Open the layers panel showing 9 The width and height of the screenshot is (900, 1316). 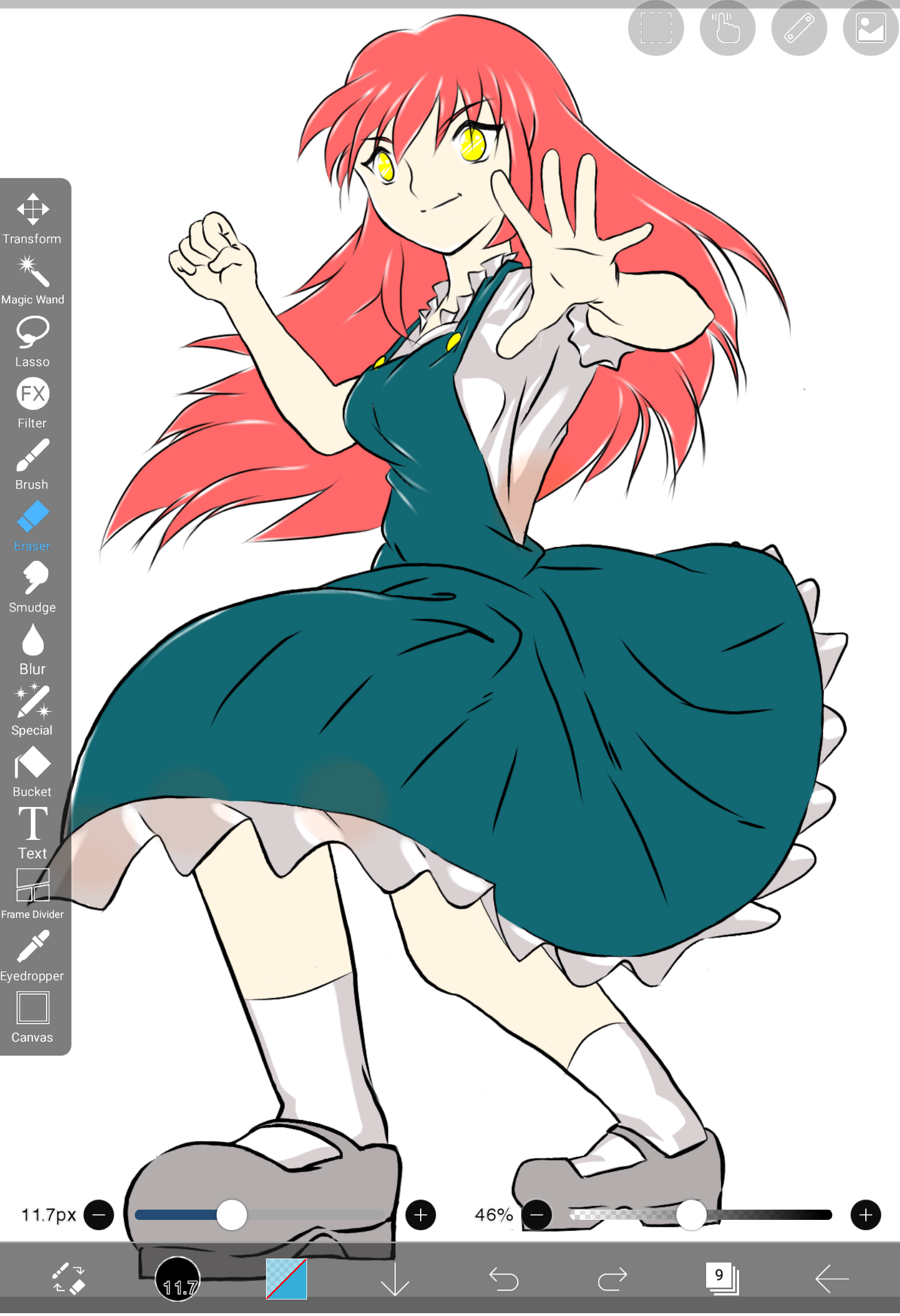point(721,1280)
